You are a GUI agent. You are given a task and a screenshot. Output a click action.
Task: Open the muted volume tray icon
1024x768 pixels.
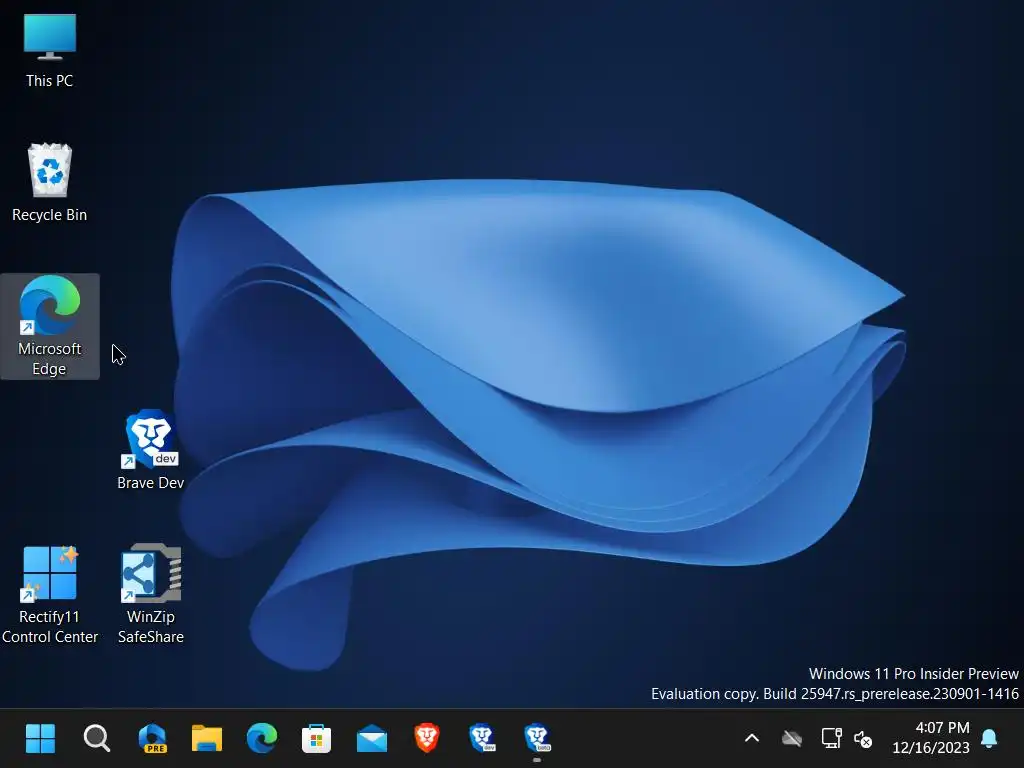[x=863, y=739]
